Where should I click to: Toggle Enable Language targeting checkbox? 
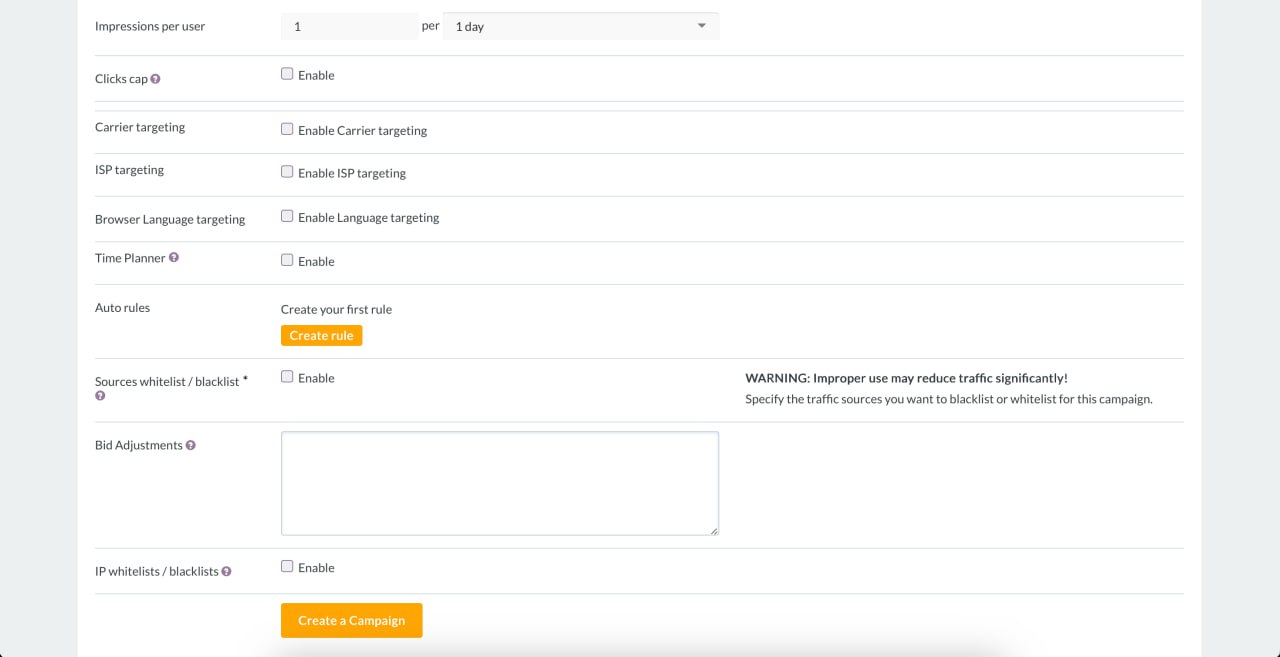tap(287, 216)
